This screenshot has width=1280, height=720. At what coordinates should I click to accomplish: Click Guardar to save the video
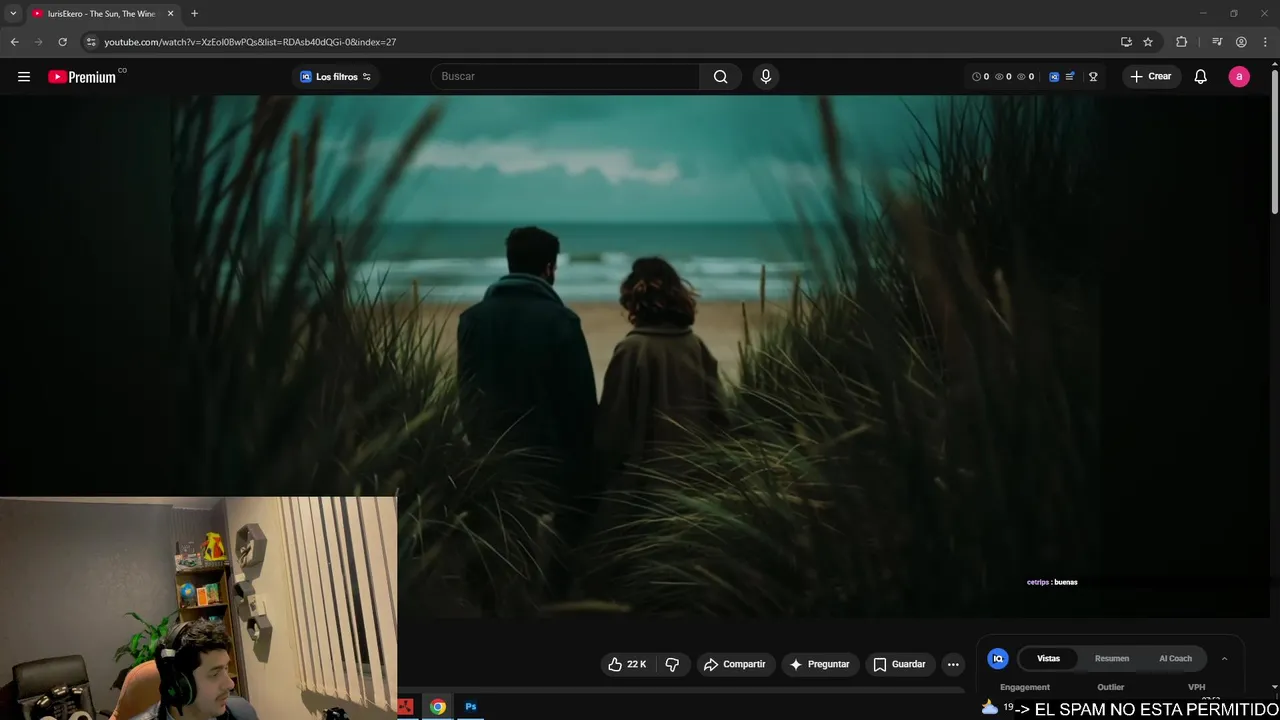(x=900, y=664)
